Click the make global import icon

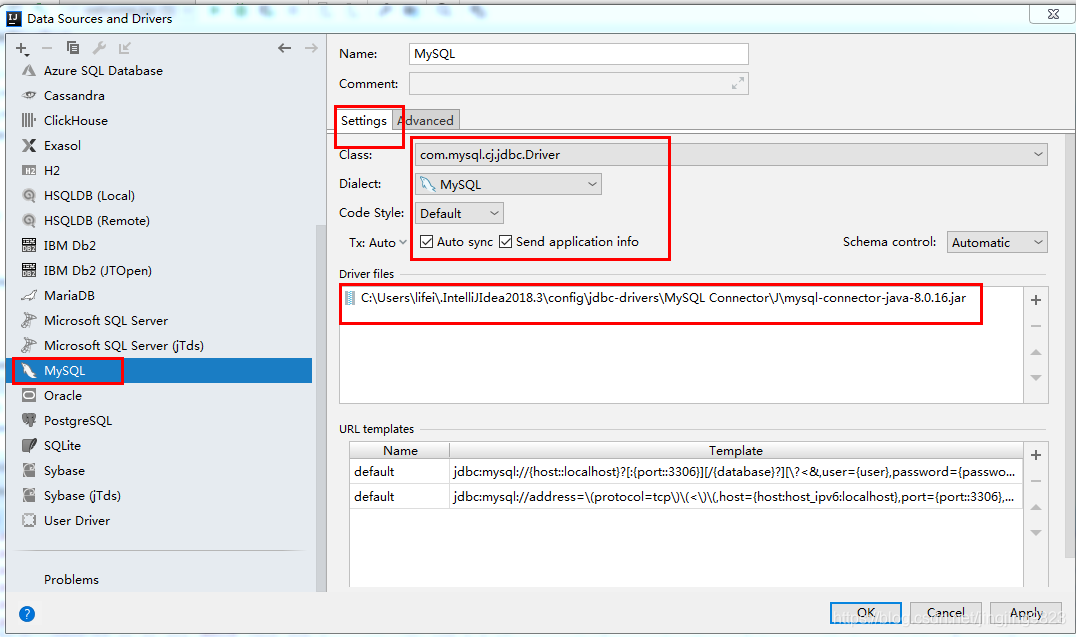[124, 47]
